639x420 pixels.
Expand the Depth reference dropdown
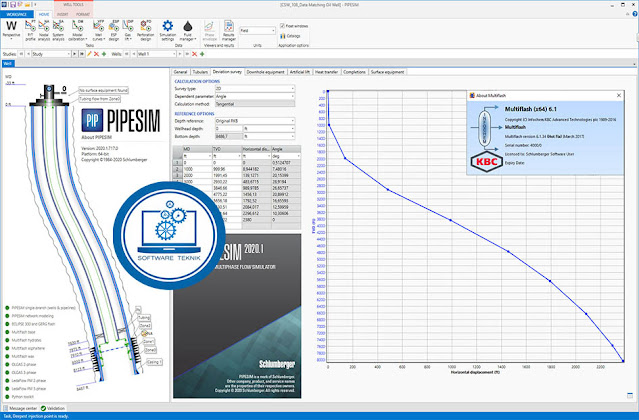(255, 121)
